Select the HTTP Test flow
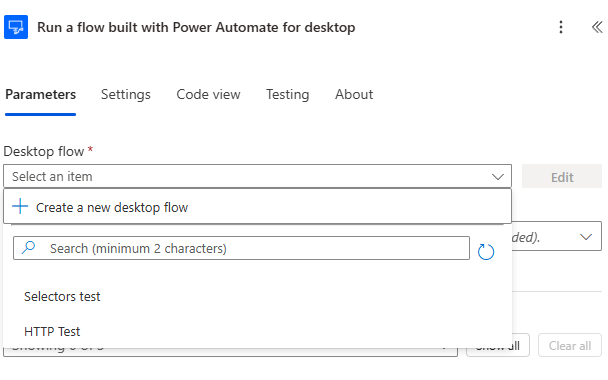Screen dimensions: 608x380 pos(52,332)
